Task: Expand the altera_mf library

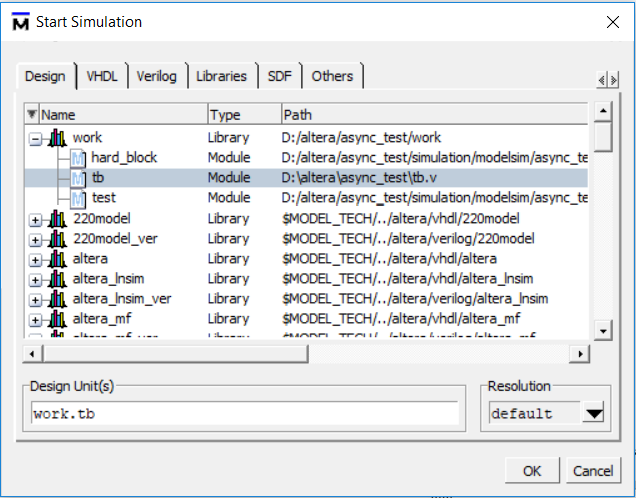Action: click(x=35, y=320)
